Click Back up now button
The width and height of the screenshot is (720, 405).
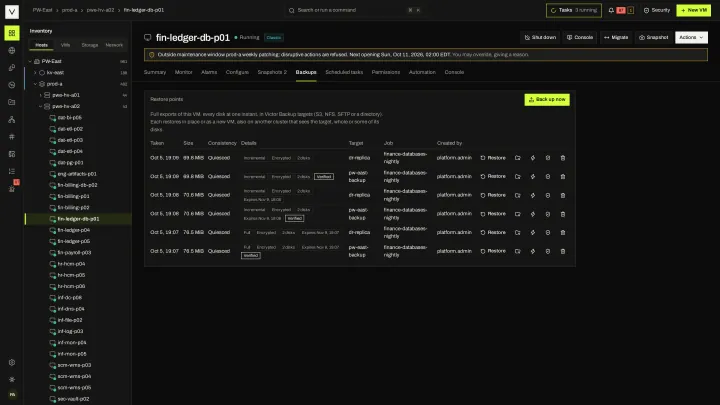click(x=547, y=100)
